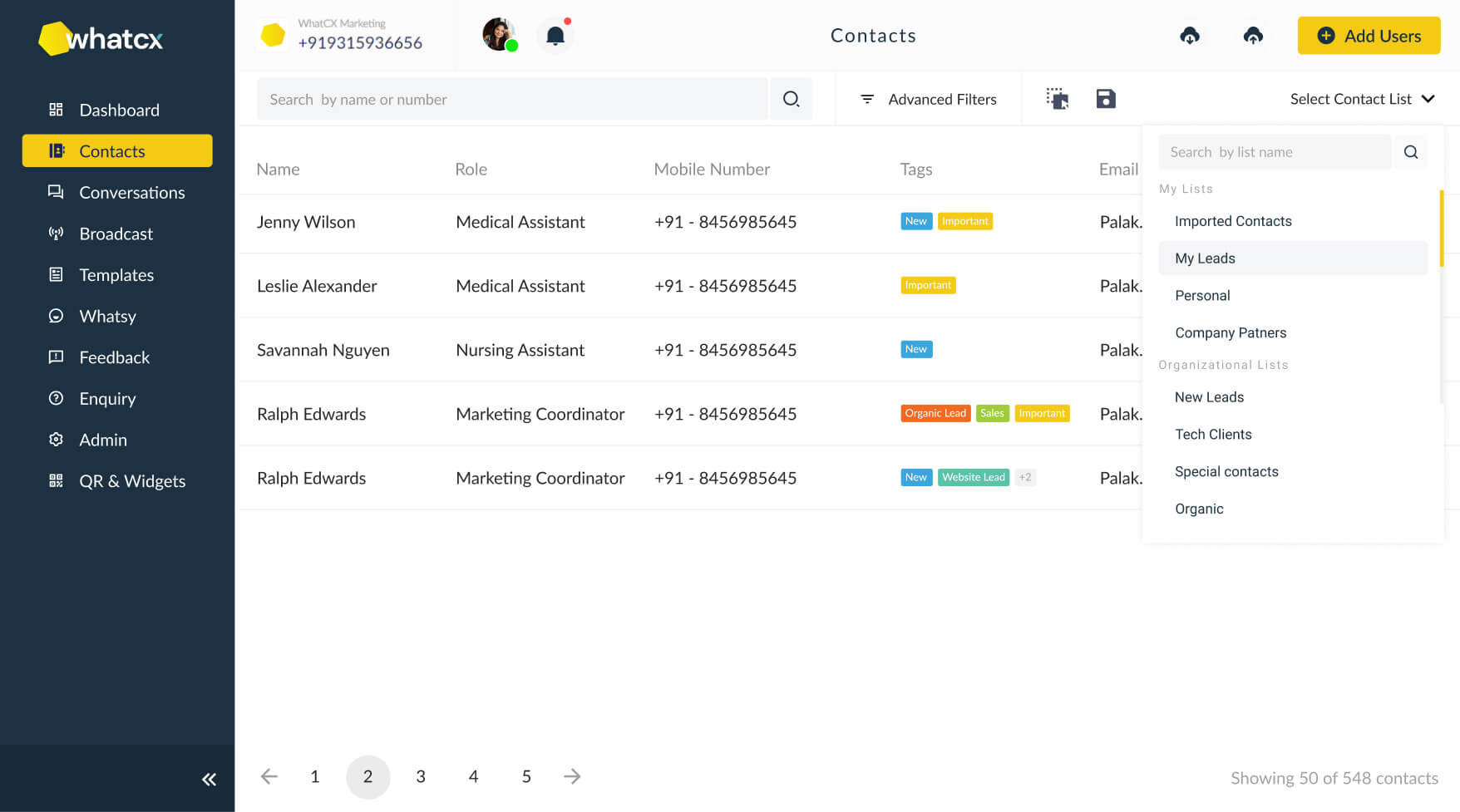The height and width of the screenshot is (812, 1460).
Task: Go to next page arrow
Action: [x=572, y=776]
